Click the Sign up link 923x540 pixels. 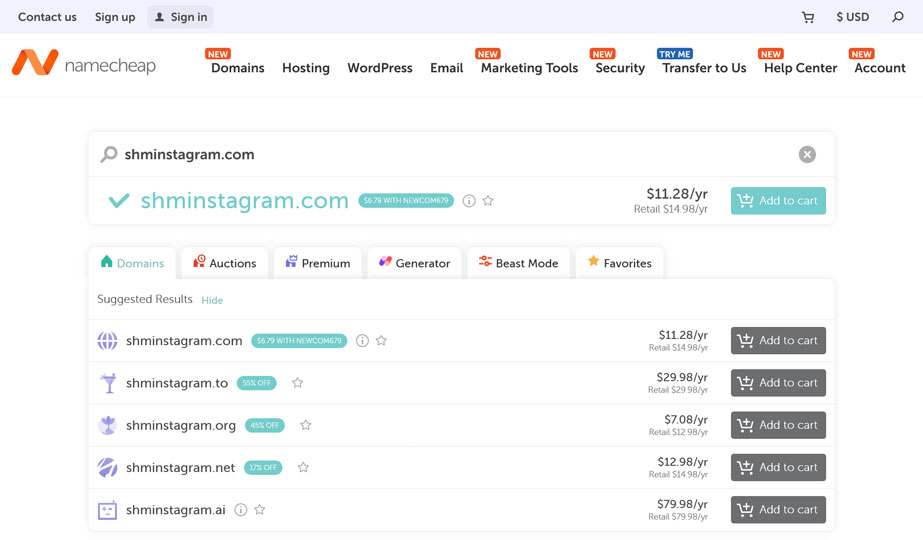[x=115, y=17]
